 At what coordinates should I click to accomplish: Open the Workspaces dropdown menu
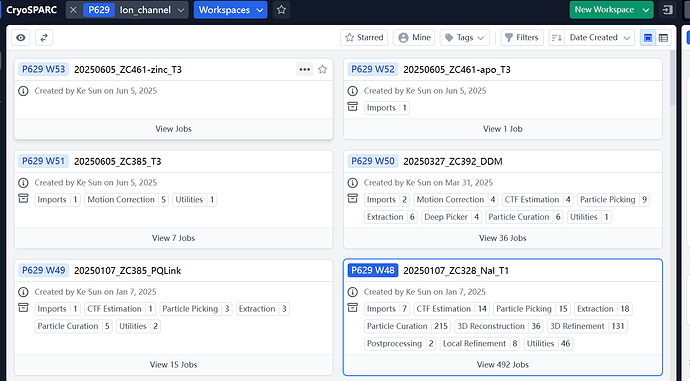[x=231, y=10]
